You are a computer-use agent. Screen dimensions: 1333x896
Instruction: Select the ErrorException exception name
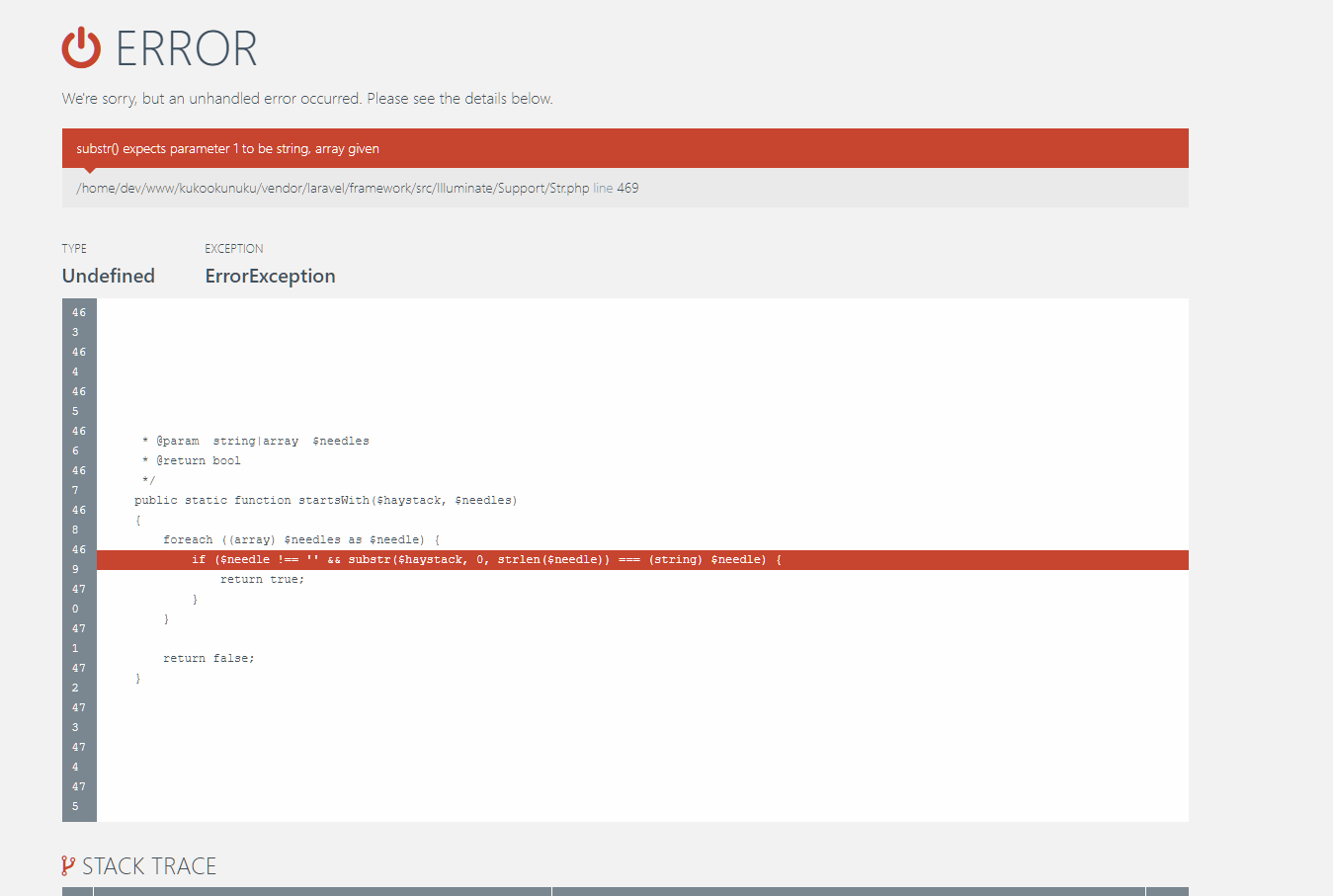[x=270, y=276]
